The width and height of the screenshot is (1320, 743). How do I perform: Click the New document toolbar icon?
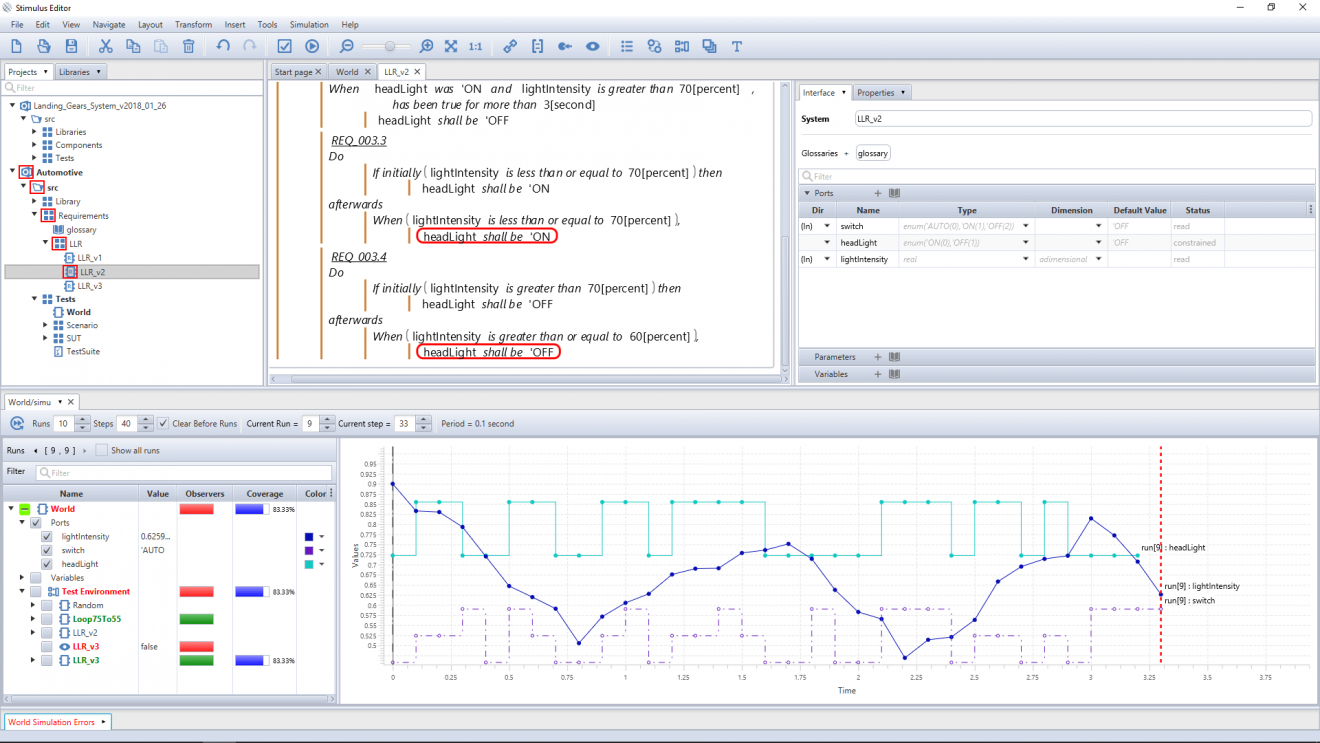click(x=16, y=46)
